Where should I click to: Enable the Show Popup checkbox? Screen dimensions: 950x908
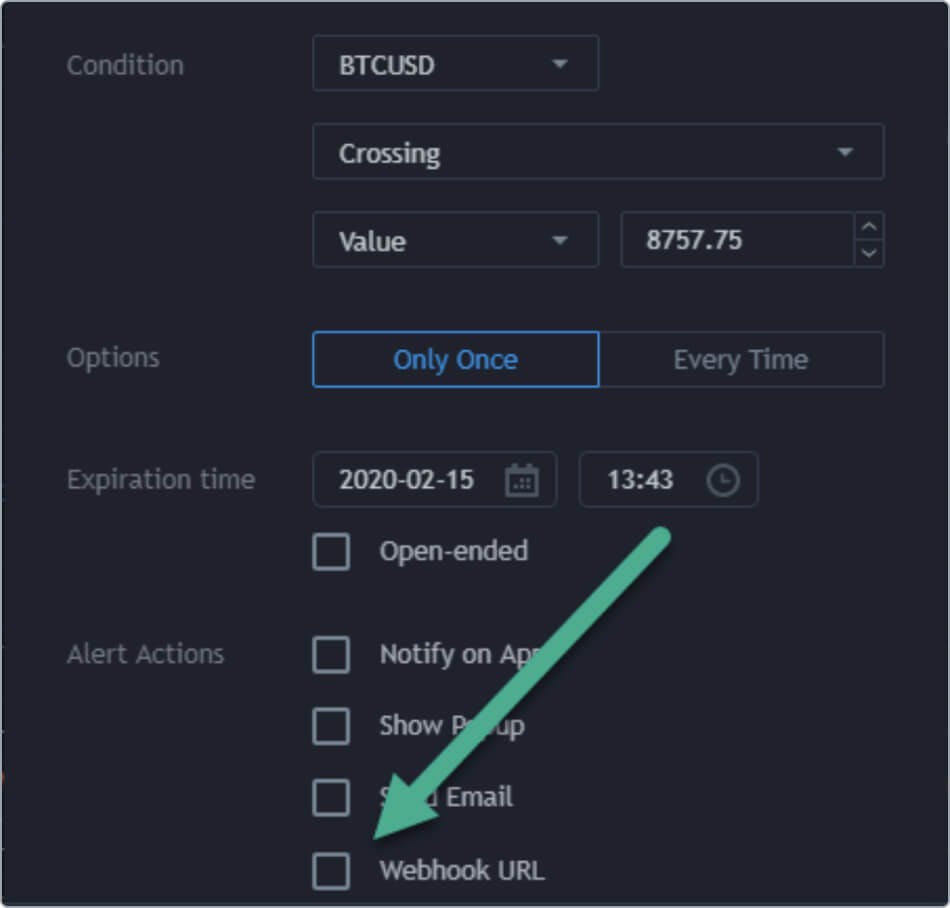point(331,726)
